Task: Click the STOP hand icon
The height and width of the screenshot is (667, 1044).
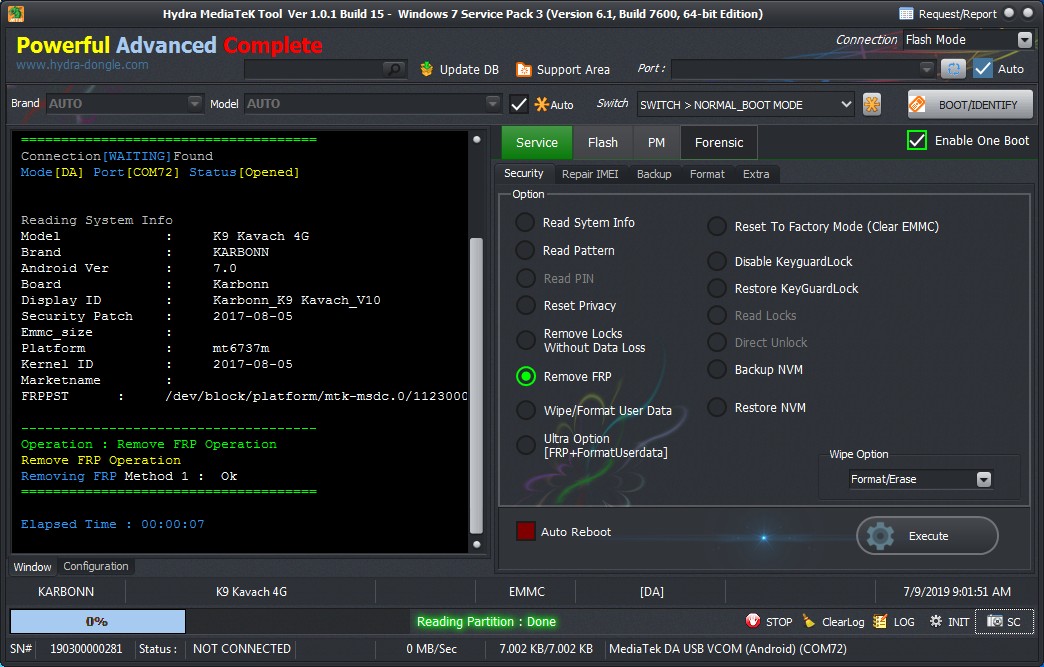Action: 753,621
